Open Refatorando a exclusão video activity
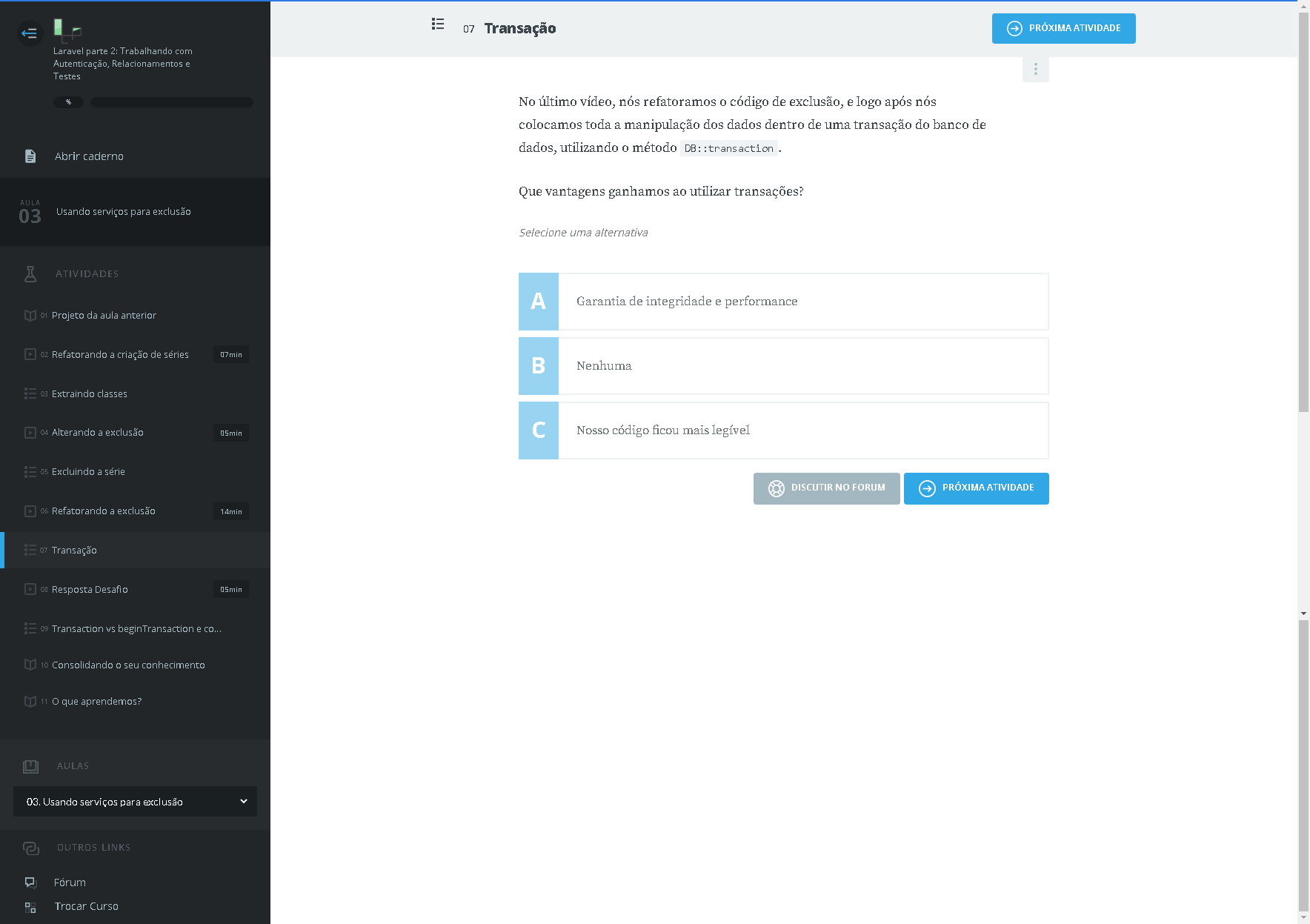 coord(104,511)
